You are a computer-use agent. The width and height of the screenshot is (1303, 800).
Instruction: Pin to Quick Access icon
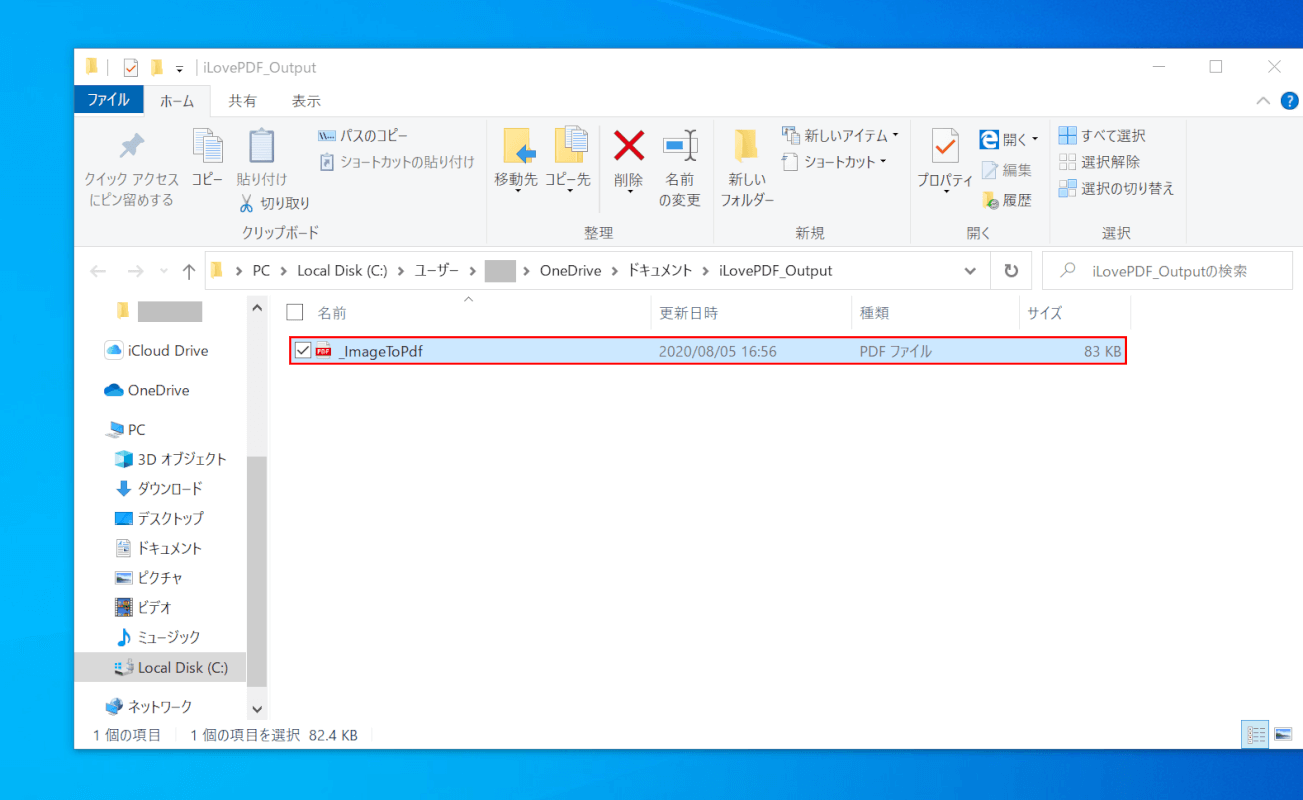tap(131, 147)
